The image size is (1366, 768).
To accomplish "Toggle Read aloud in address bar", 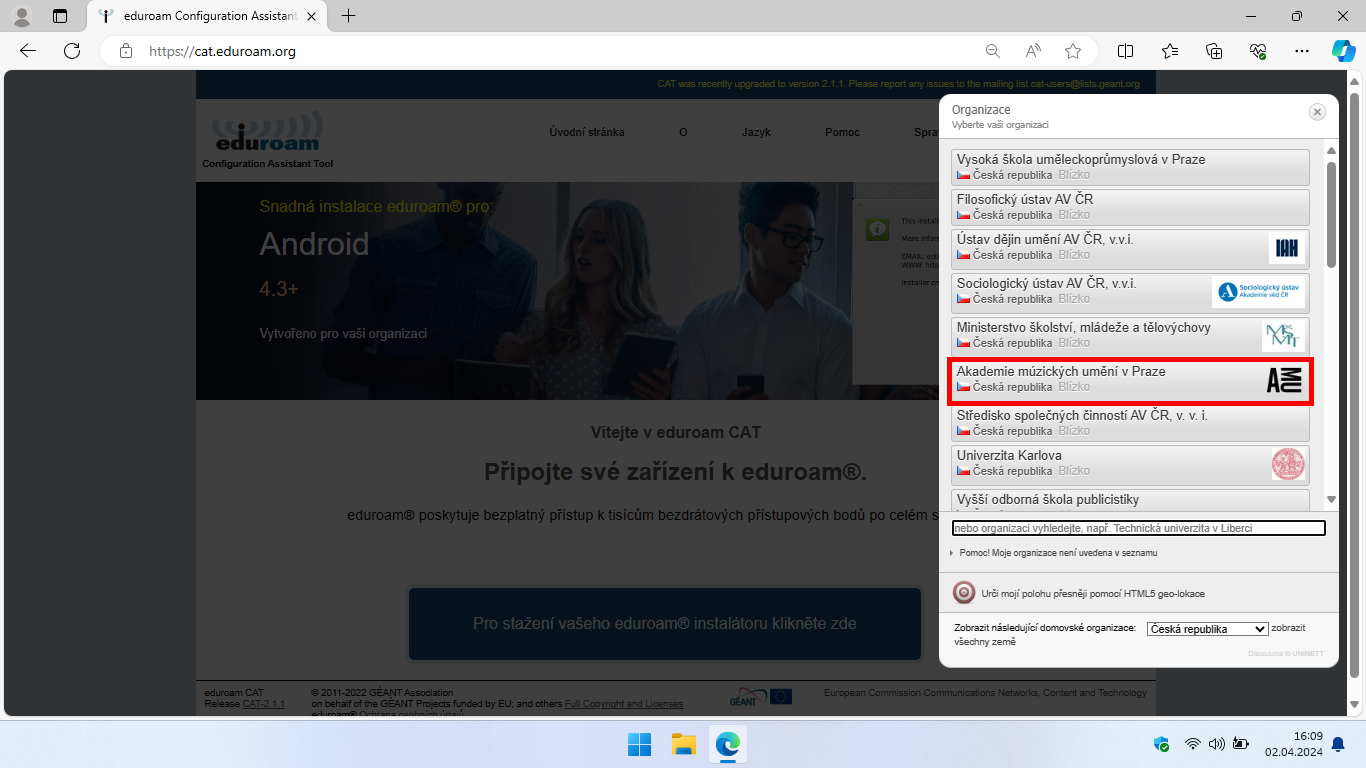I will (x=1033, y=51).
